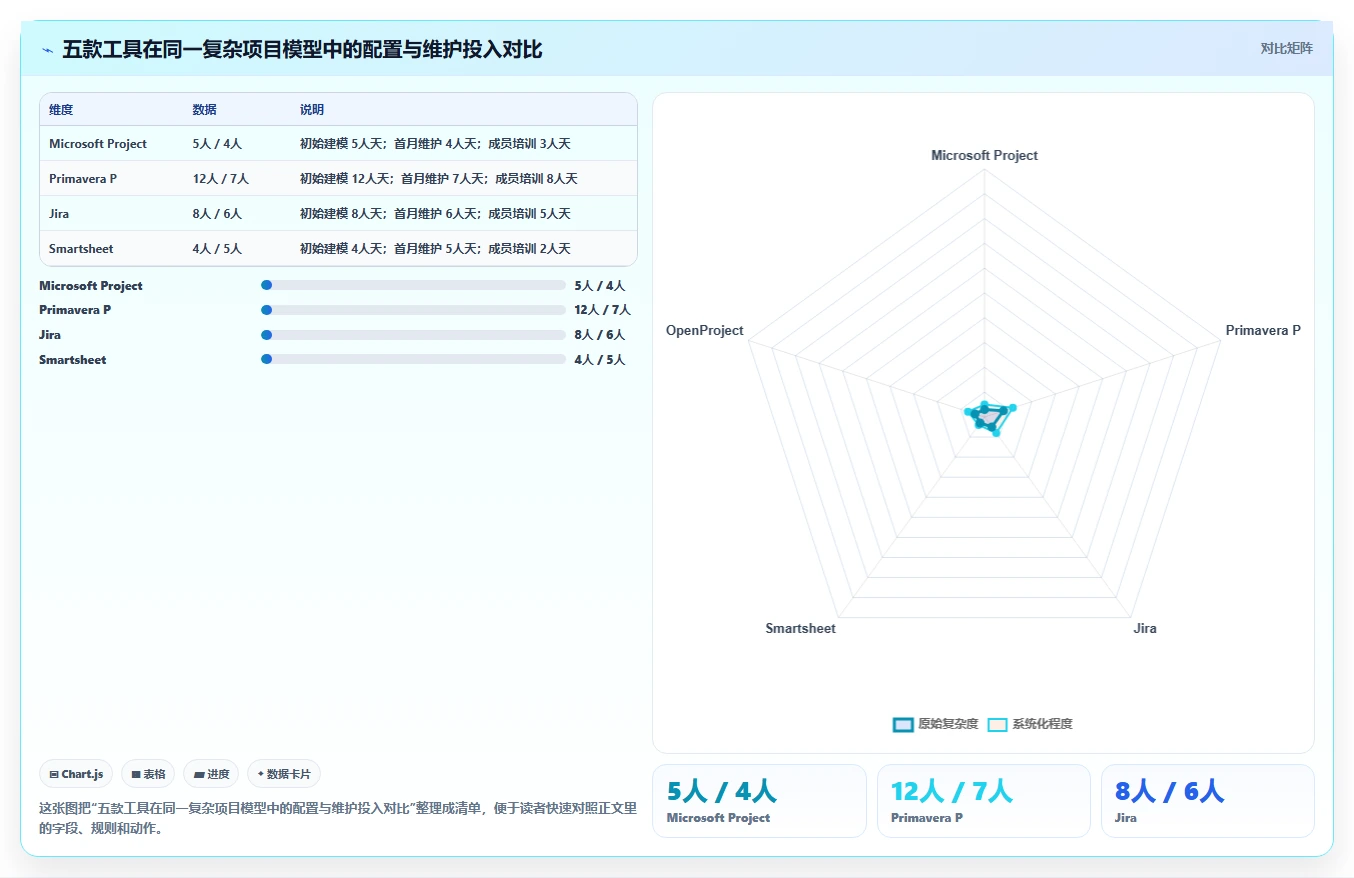Click 5人 / 4人 cell in table
The height and width of the screenshot is (878, 1354).
[217, 144]
